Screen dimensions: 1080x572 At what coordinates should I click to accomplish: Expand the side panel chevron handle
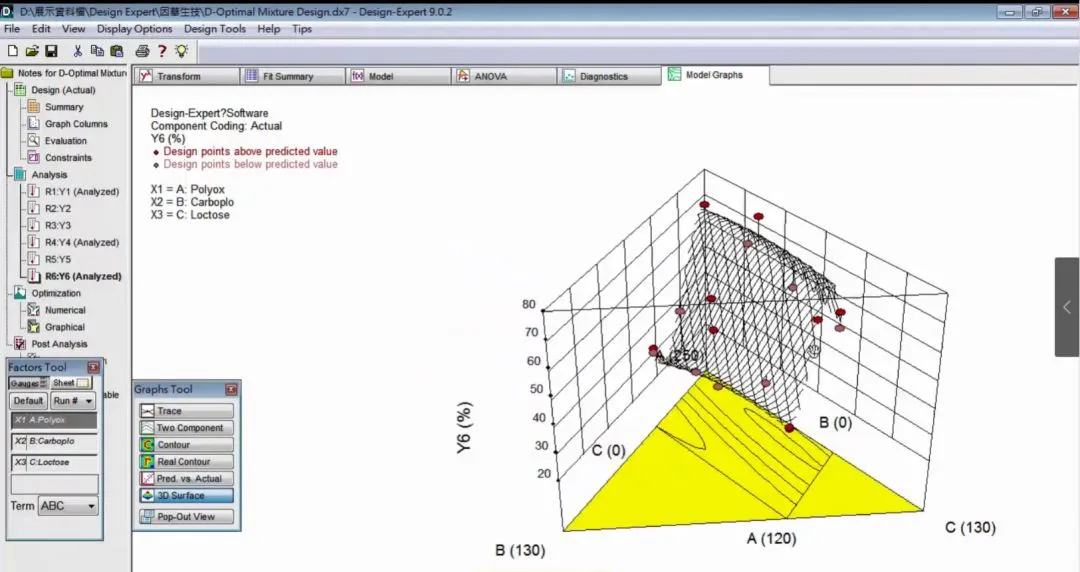(1067, 307)
